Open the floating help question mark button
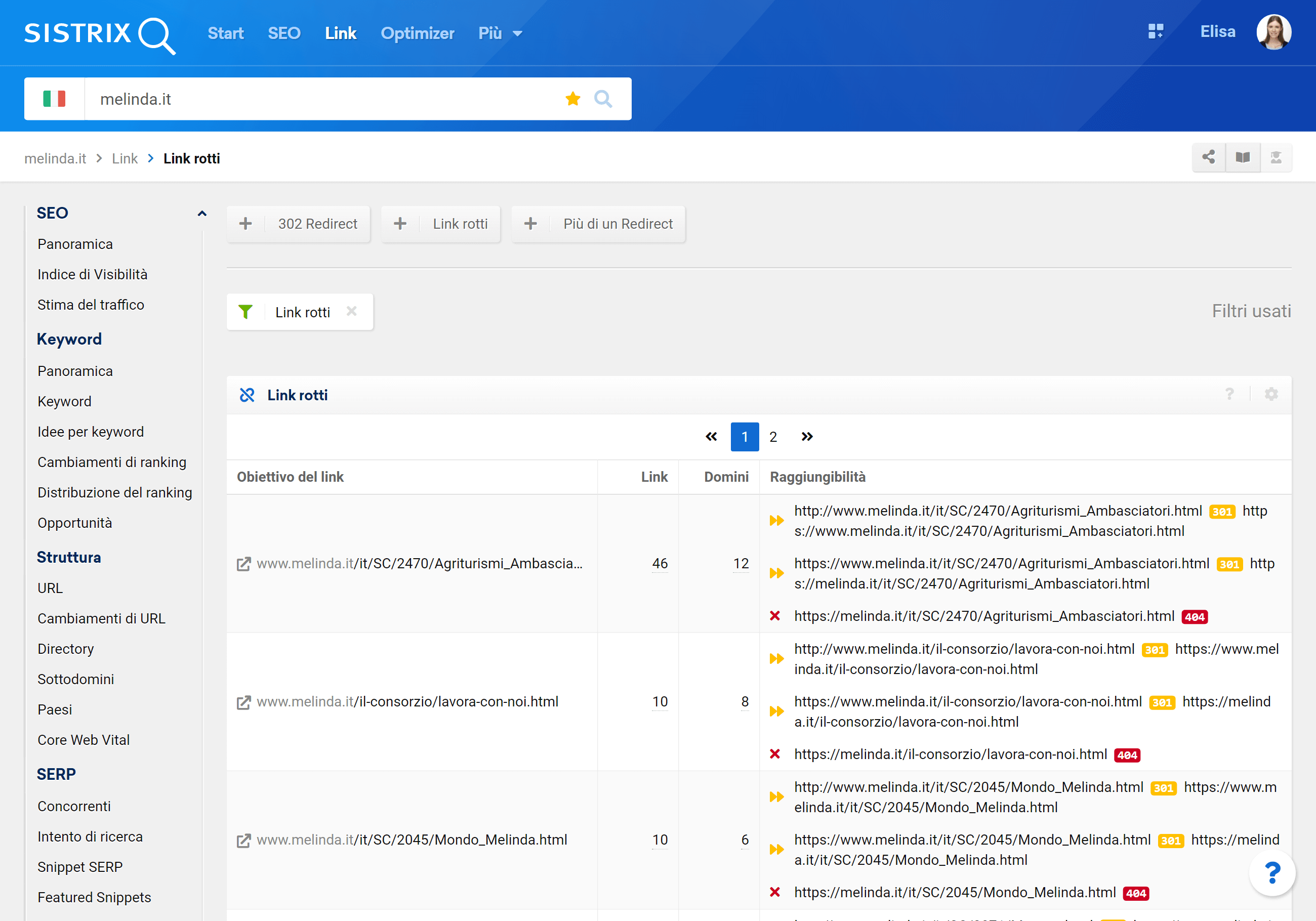Screen dimensions: 1316x921 (x=1272, y=873)
